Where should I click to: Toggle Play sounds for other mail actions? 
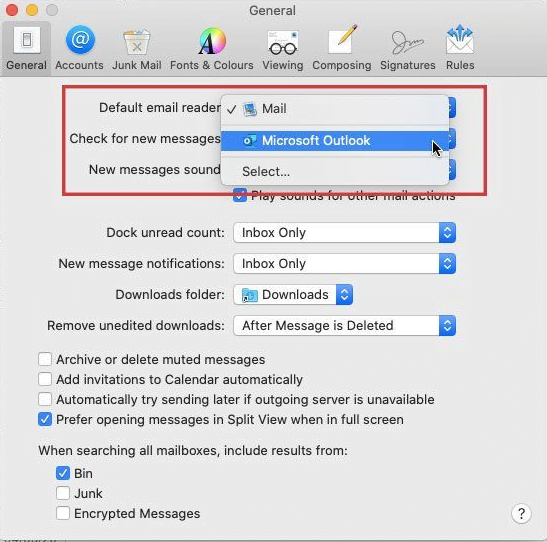pos(240,195)
